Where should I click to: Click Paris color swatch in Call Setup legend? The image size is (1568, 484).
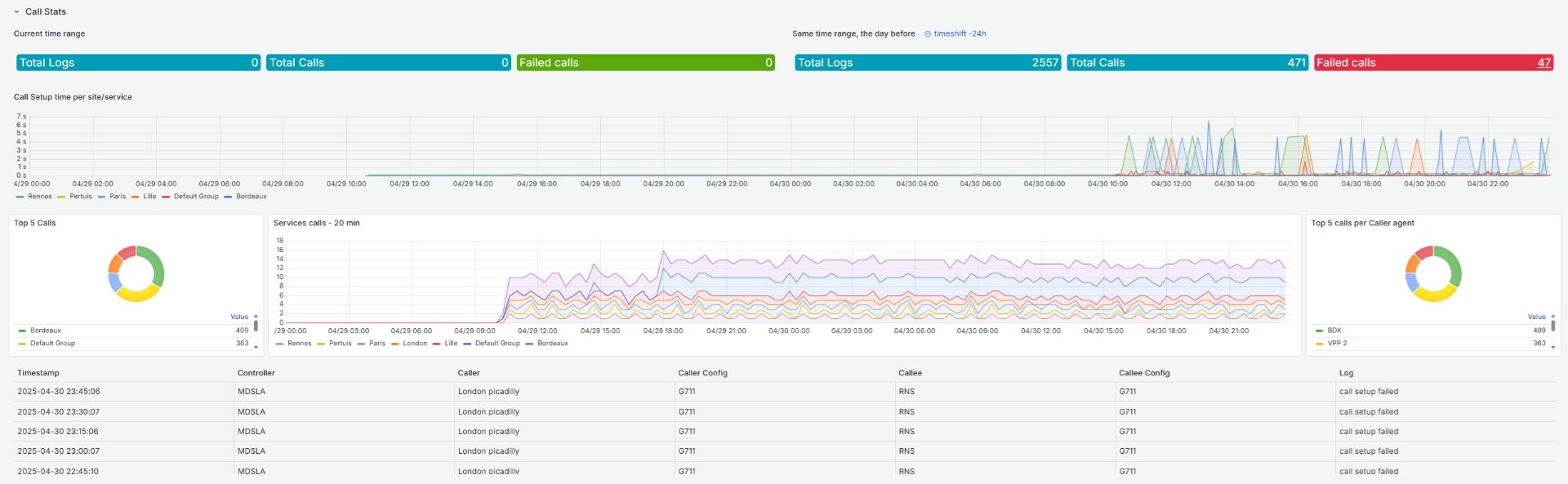(102, 197)
